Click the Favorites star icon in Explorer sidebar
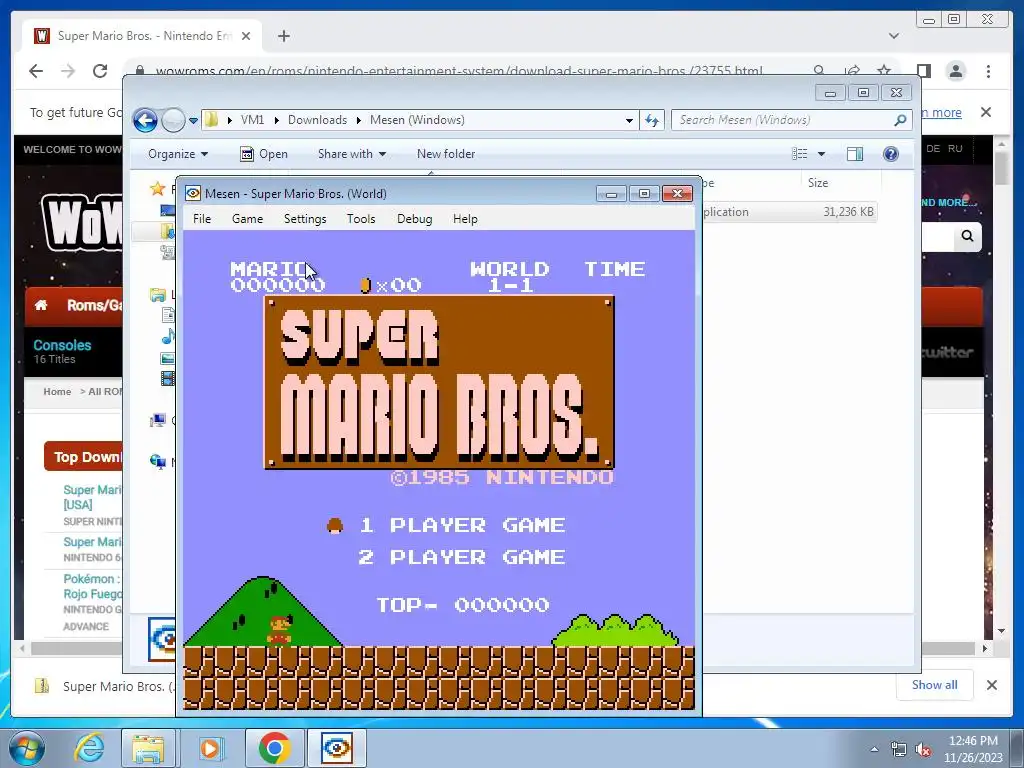The image size is (1024, 768). click(157, 189)
